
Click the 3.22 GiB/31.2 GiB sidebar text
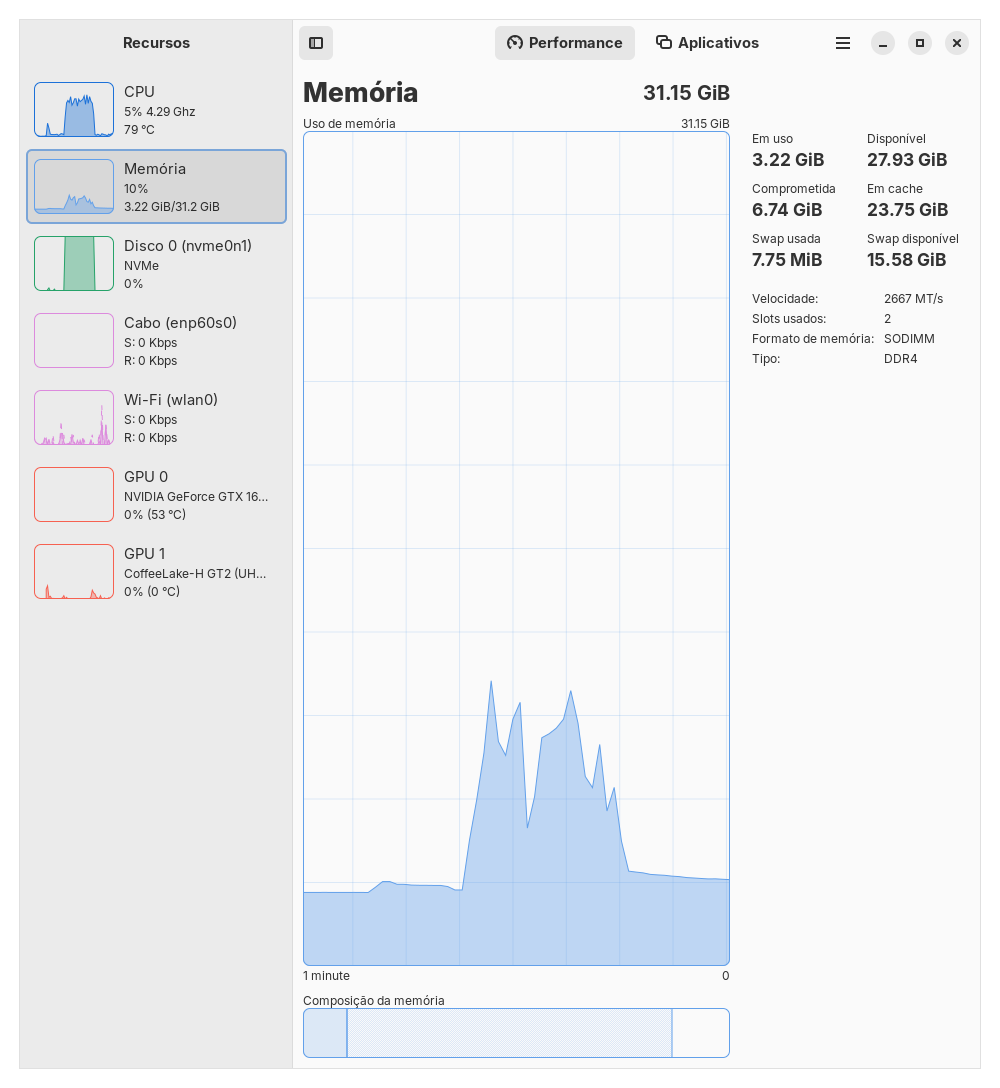pyautogui.click(x=172, y=207)
